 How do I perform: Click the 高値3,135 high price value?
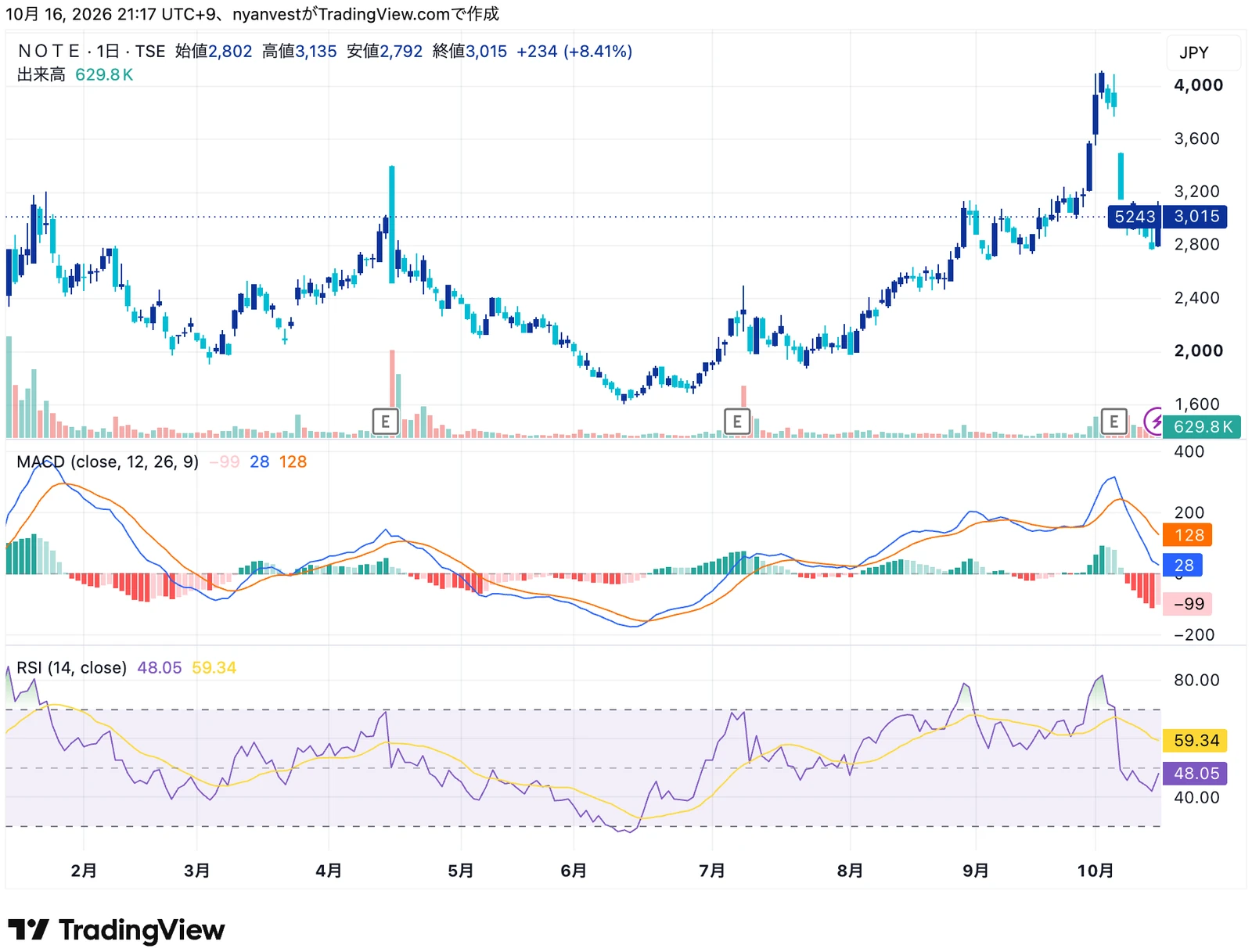[x=300, y=52]
